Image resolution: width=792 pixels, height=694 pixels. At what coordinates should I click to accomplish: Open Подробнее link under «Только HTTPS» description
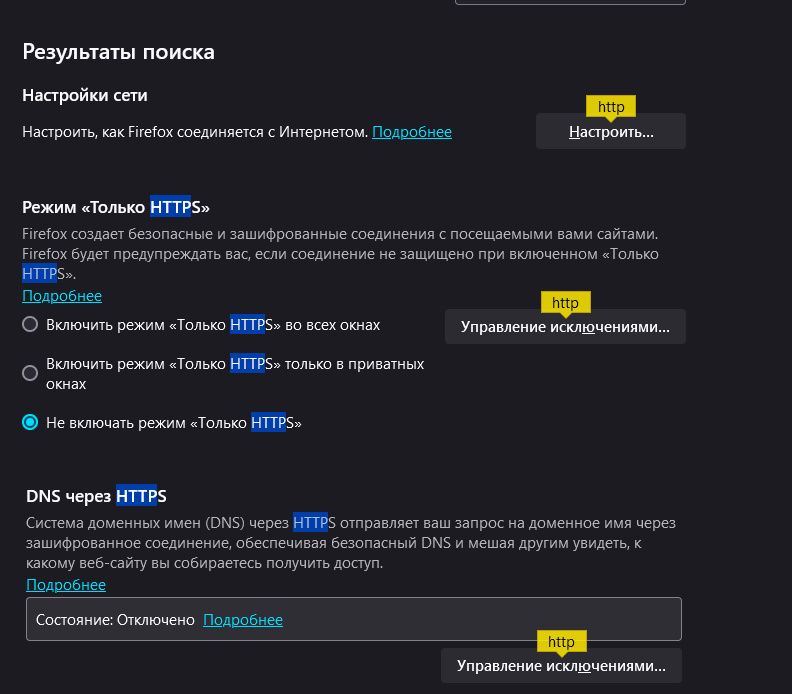(x=62, y=296)
